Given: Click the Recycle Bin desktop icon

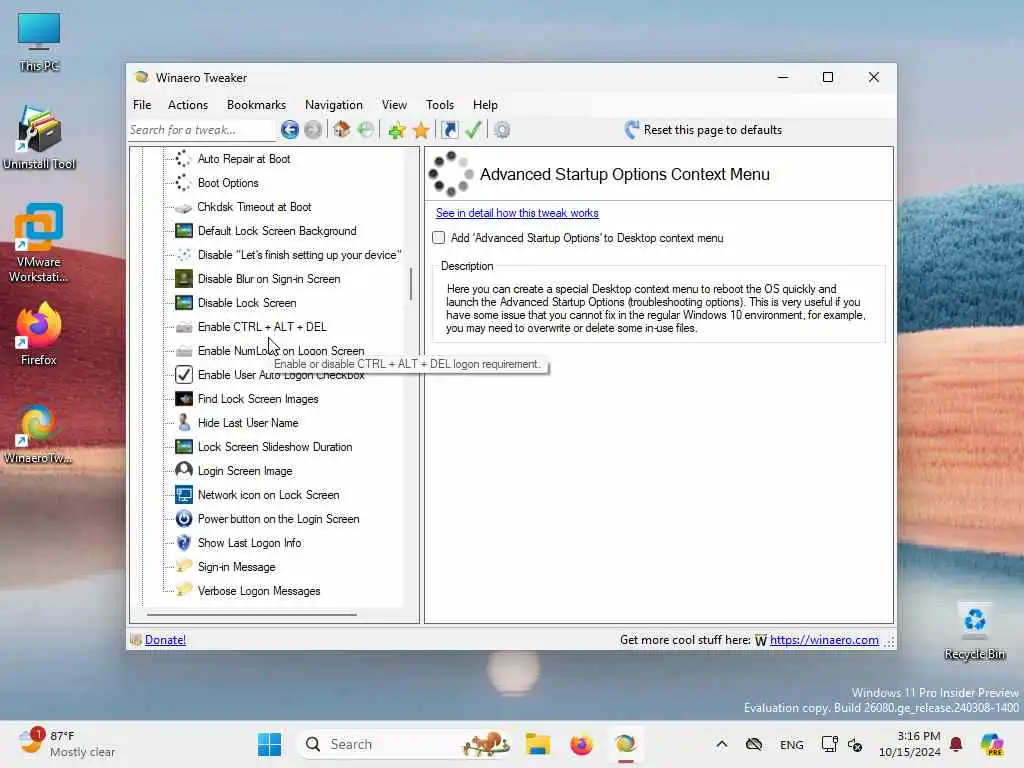Looking at the screenshot, I should 974,631.
